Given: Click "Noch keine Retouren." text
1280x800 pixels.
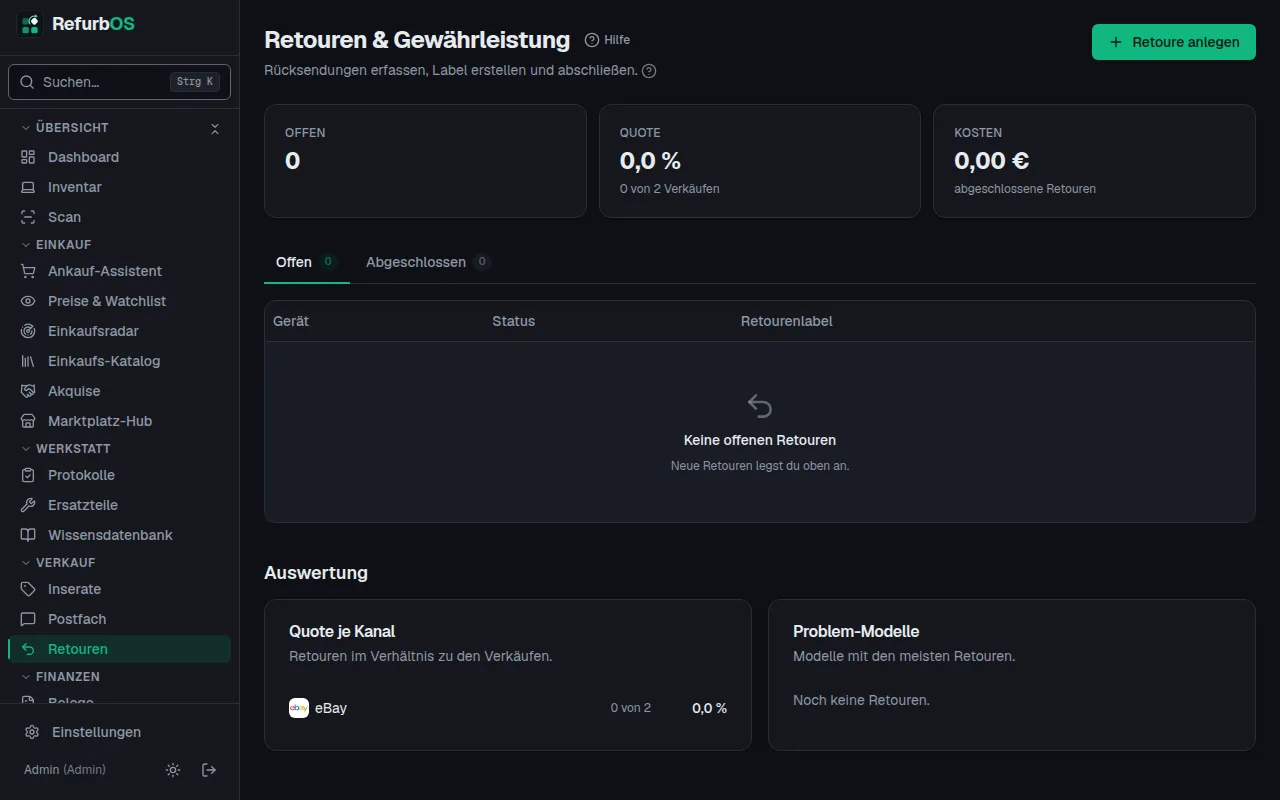Looking at the screenshot, I should click(x=861, y=700).
